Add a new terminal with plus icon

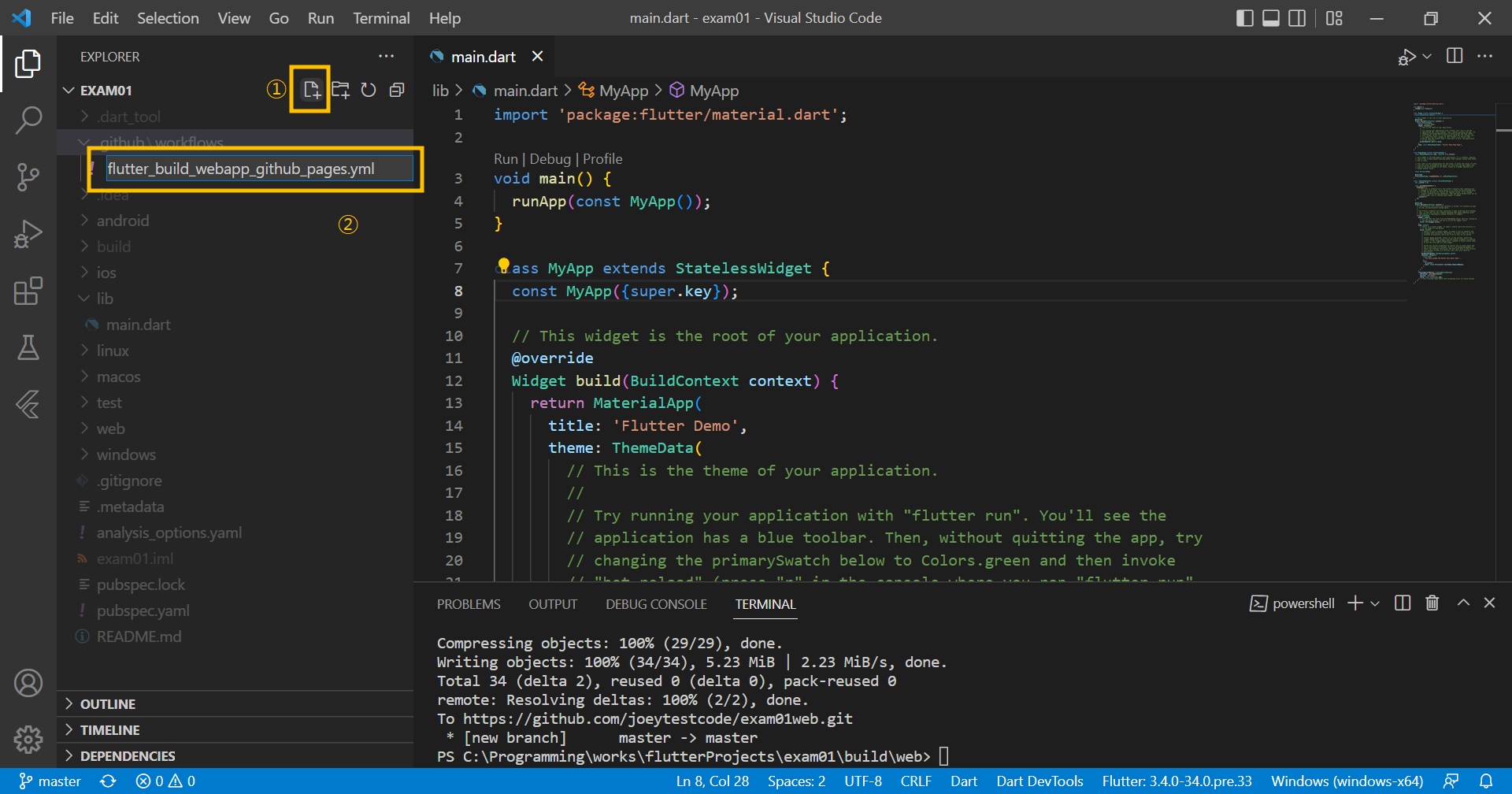pos(1355,603)
